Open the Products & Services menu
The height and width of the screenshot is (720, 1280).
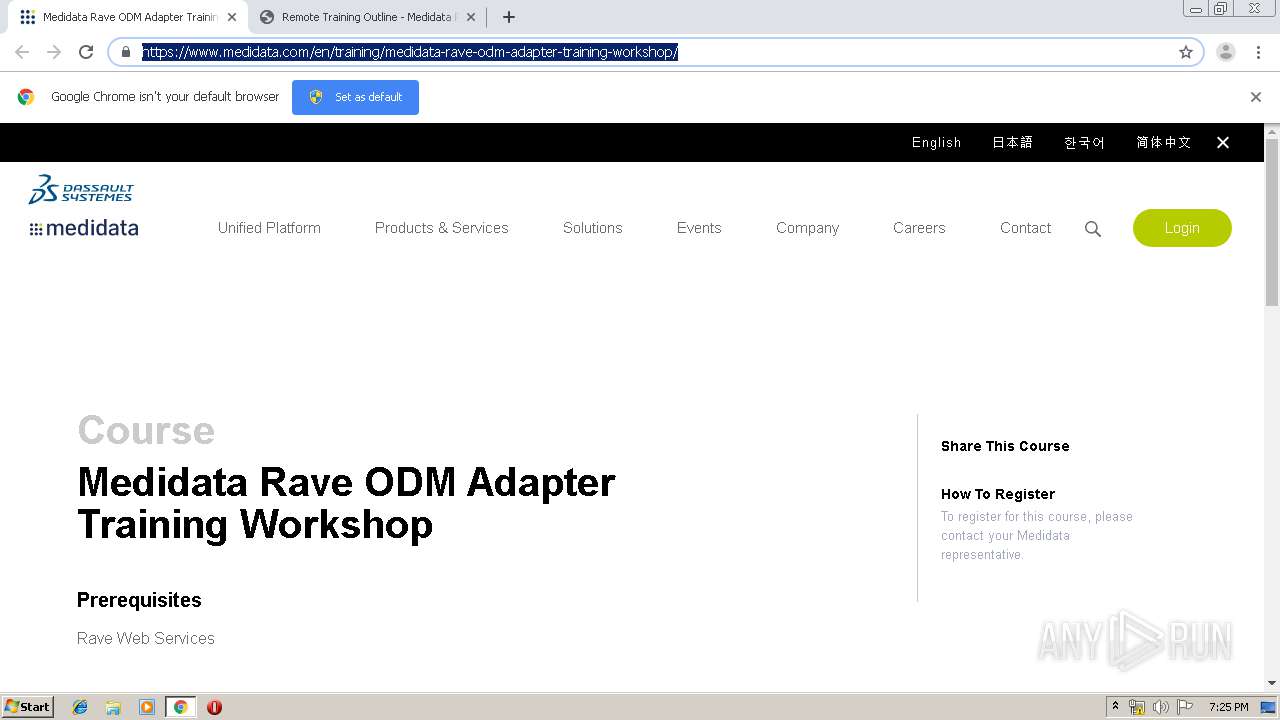(x=441, y=228)
